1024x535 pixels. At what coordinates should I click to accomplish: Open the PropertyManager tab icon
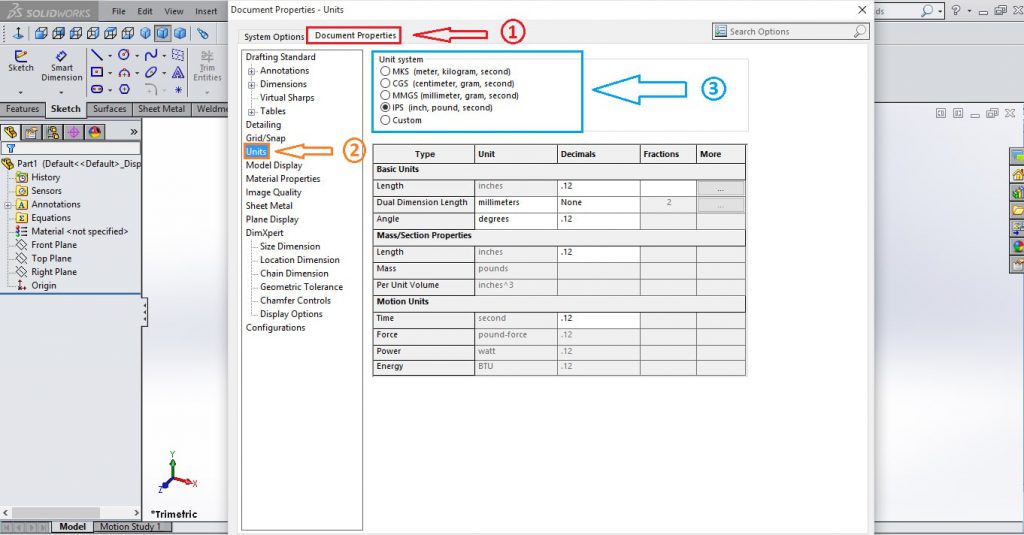click(31, 133)
